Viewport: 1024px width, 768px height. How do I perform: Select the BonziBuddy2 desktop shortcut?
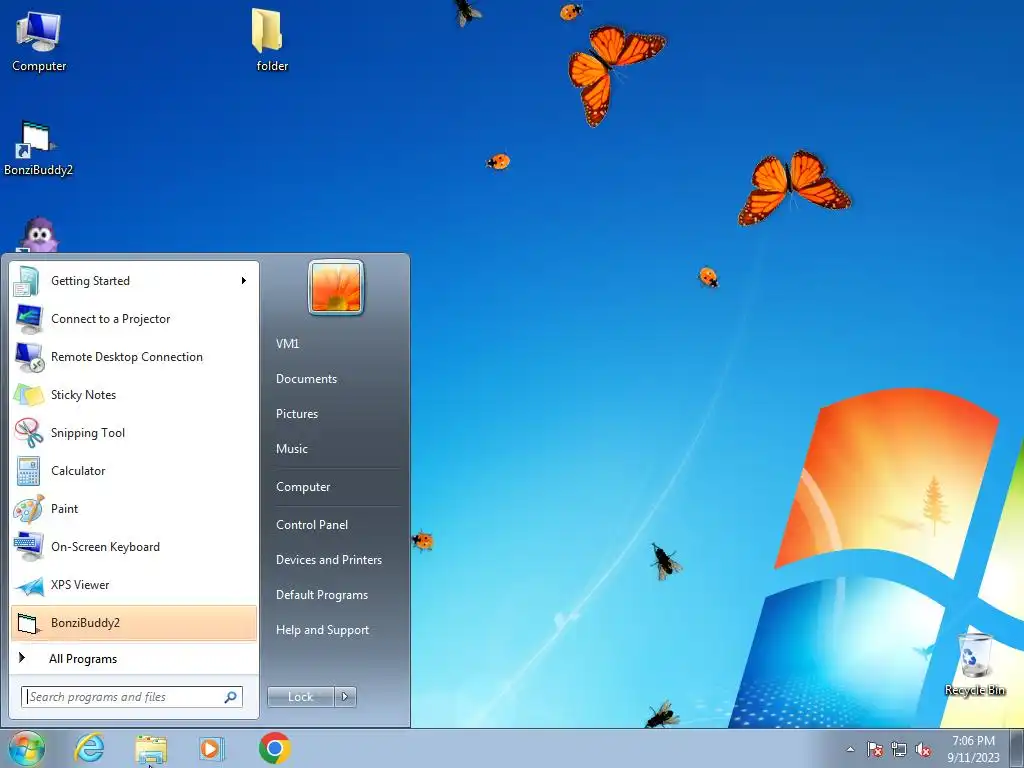(38, 149)
